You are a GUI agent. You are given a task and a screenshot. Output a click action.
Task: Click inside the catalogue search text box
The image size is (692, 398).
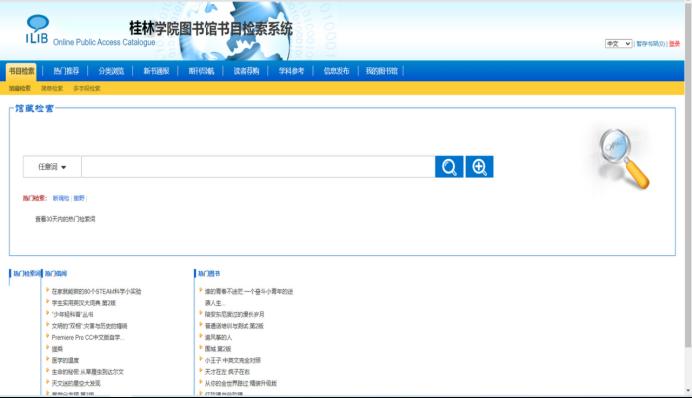point(258,167)
